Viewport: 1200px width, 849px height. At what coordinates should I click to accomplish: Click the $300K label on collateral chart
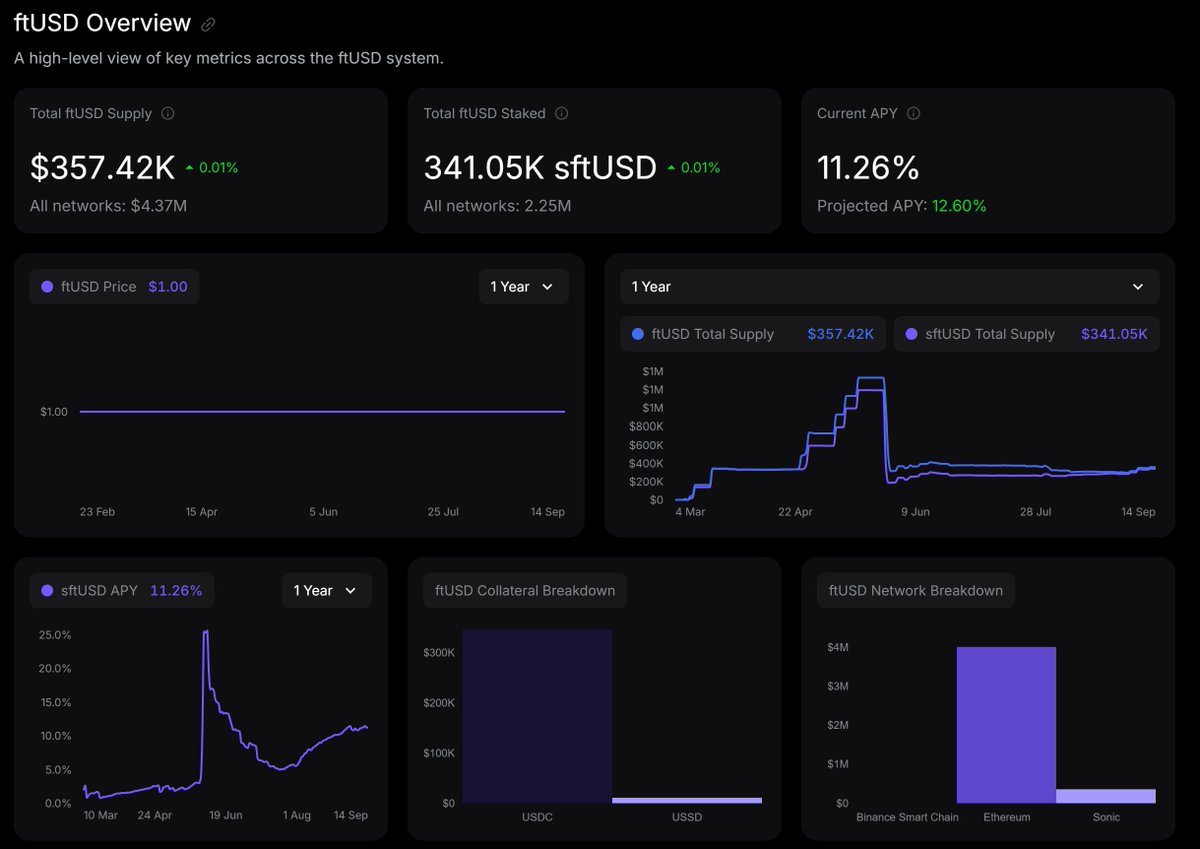439,653
